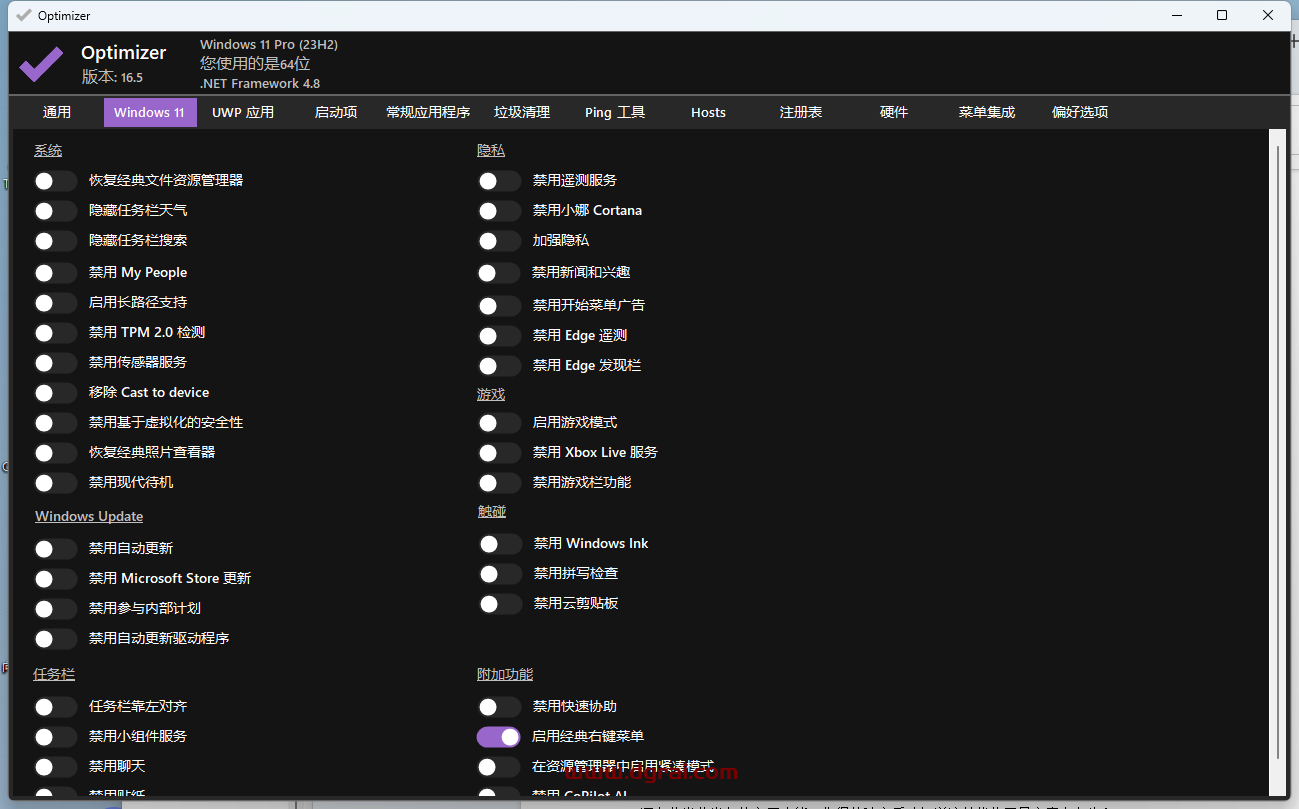
Task: Turn on 禁用 Edge 发现栏 toggle
Action: pos(499,366)
